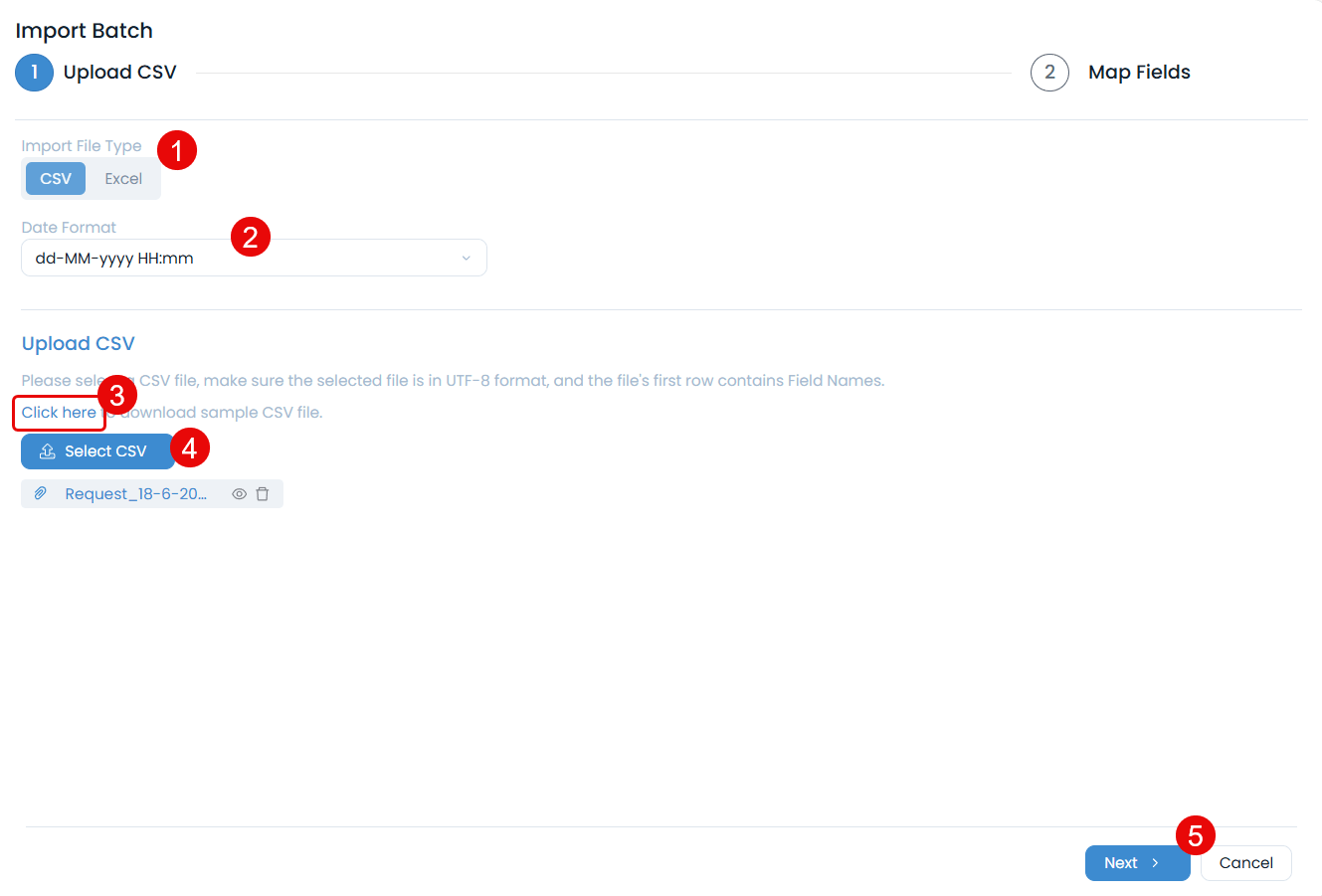Go to the Upload CSV step
Screen dimensions: 1322x896
click(119, 72)
